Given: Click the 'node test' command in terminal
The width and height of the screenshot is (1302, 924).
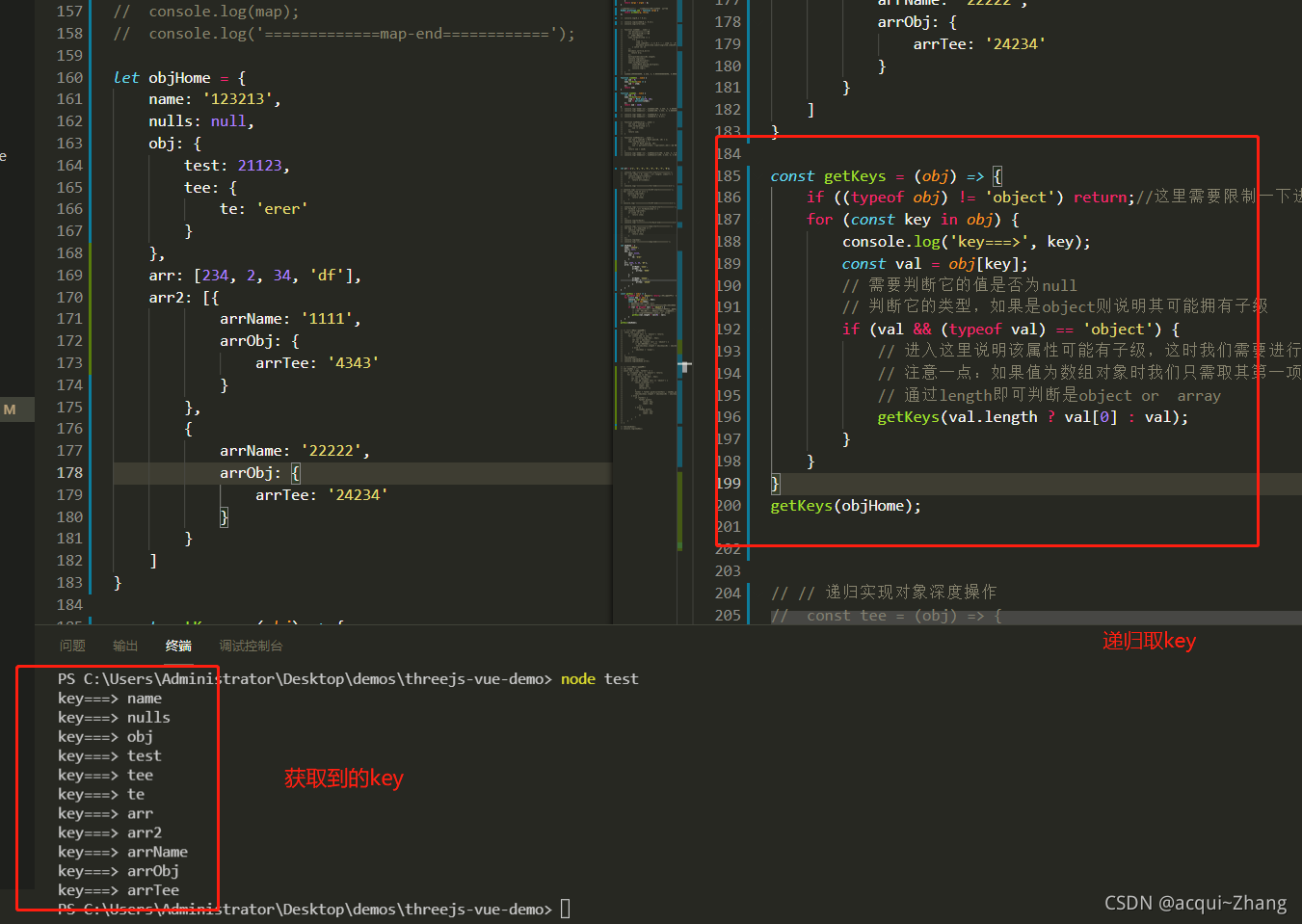Looking at the screenshot, I should pyautogui.click(x=599, y=679).
